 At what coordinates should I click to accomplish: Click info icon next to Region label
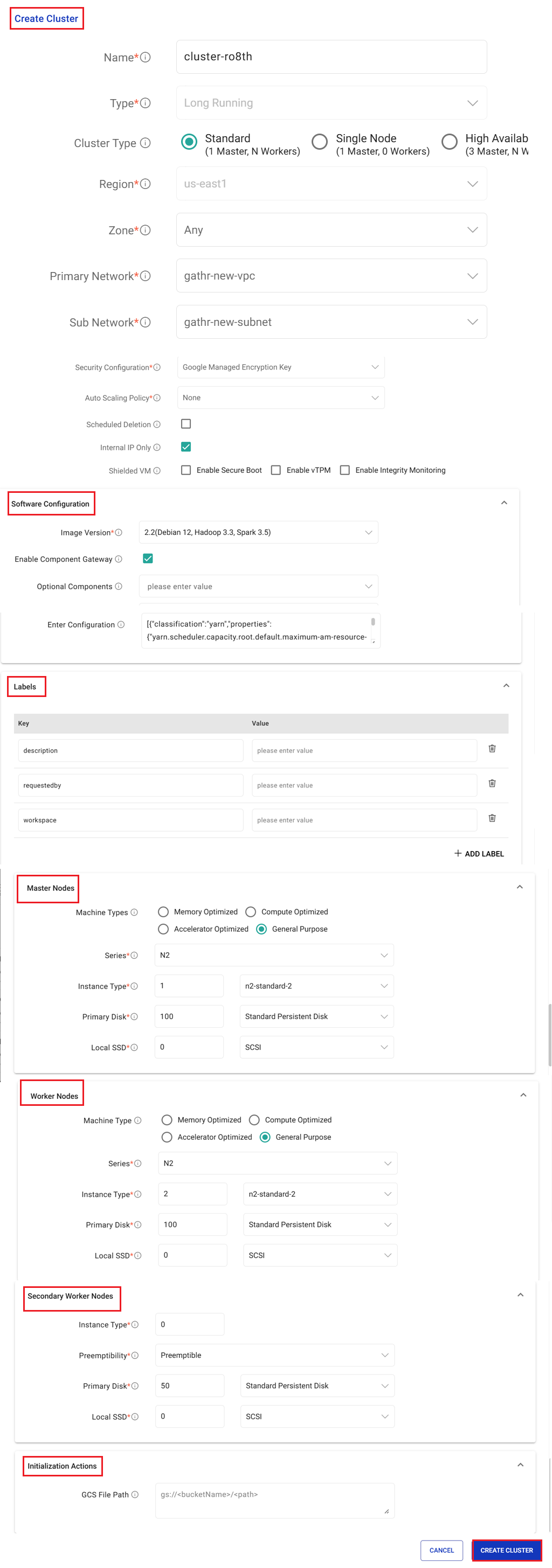pos(146,184)
